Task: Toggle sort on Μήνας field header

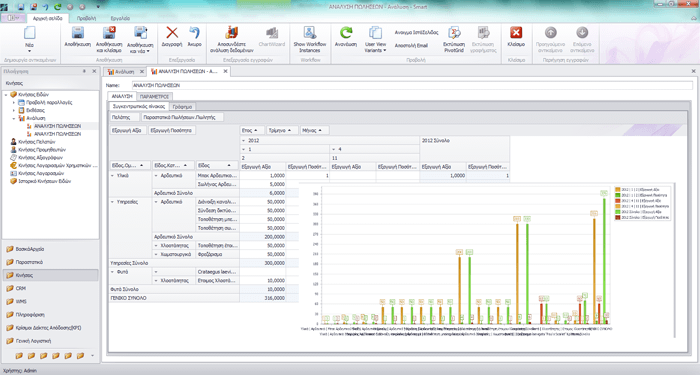Action: pos(314,130)
